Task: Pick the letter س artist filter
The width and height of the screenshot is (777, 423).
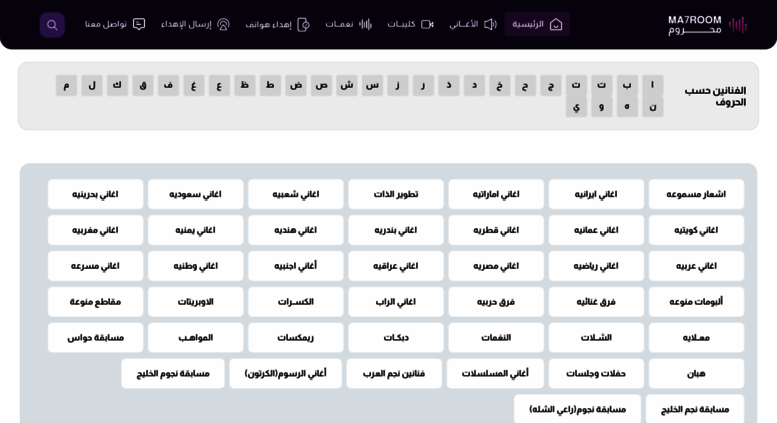Action: point(372,86)
